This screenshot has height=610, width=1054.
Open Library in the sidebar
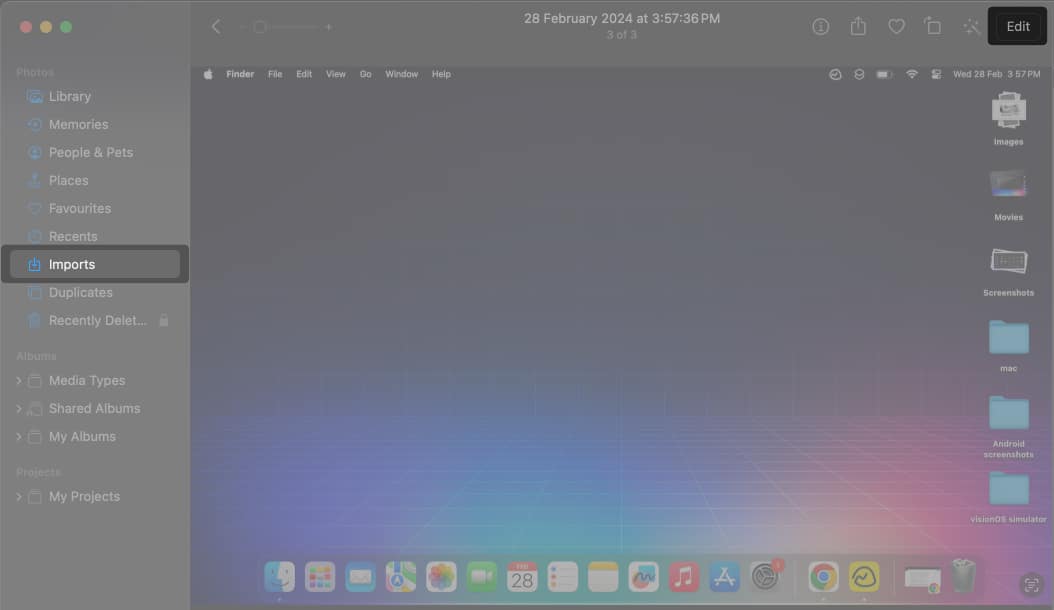95,96
